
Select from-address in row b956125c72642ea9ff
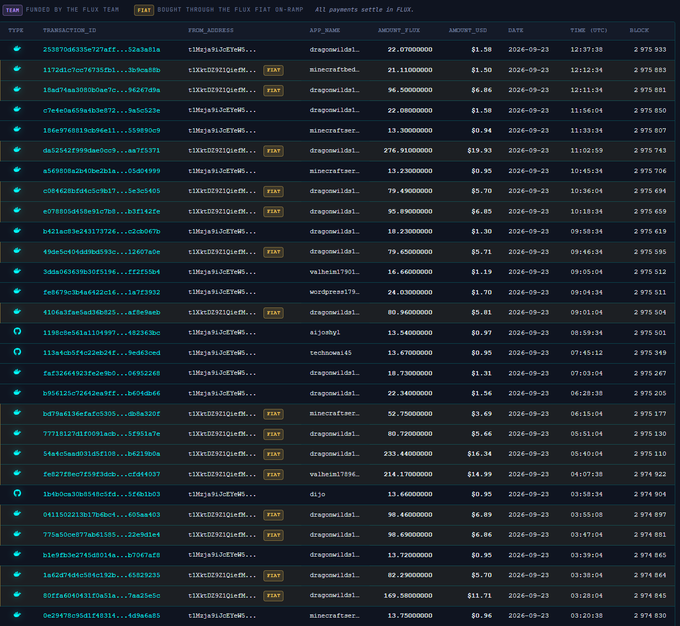point(222,393)
